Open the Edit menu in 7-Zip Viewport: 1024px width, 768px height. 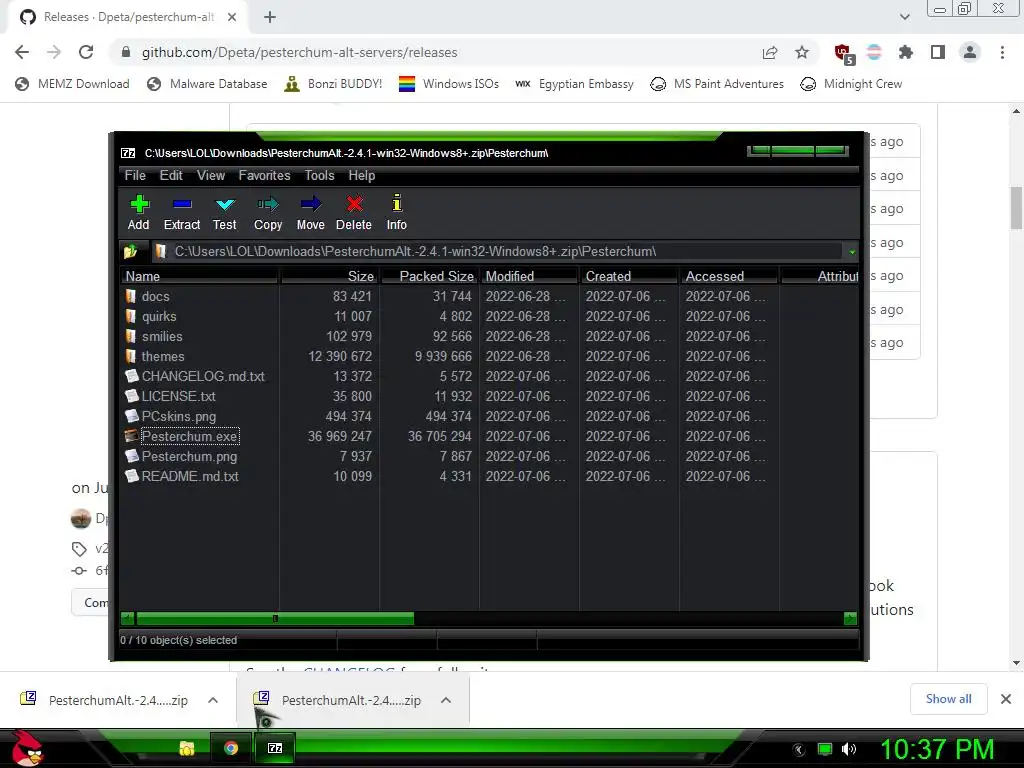171,176
